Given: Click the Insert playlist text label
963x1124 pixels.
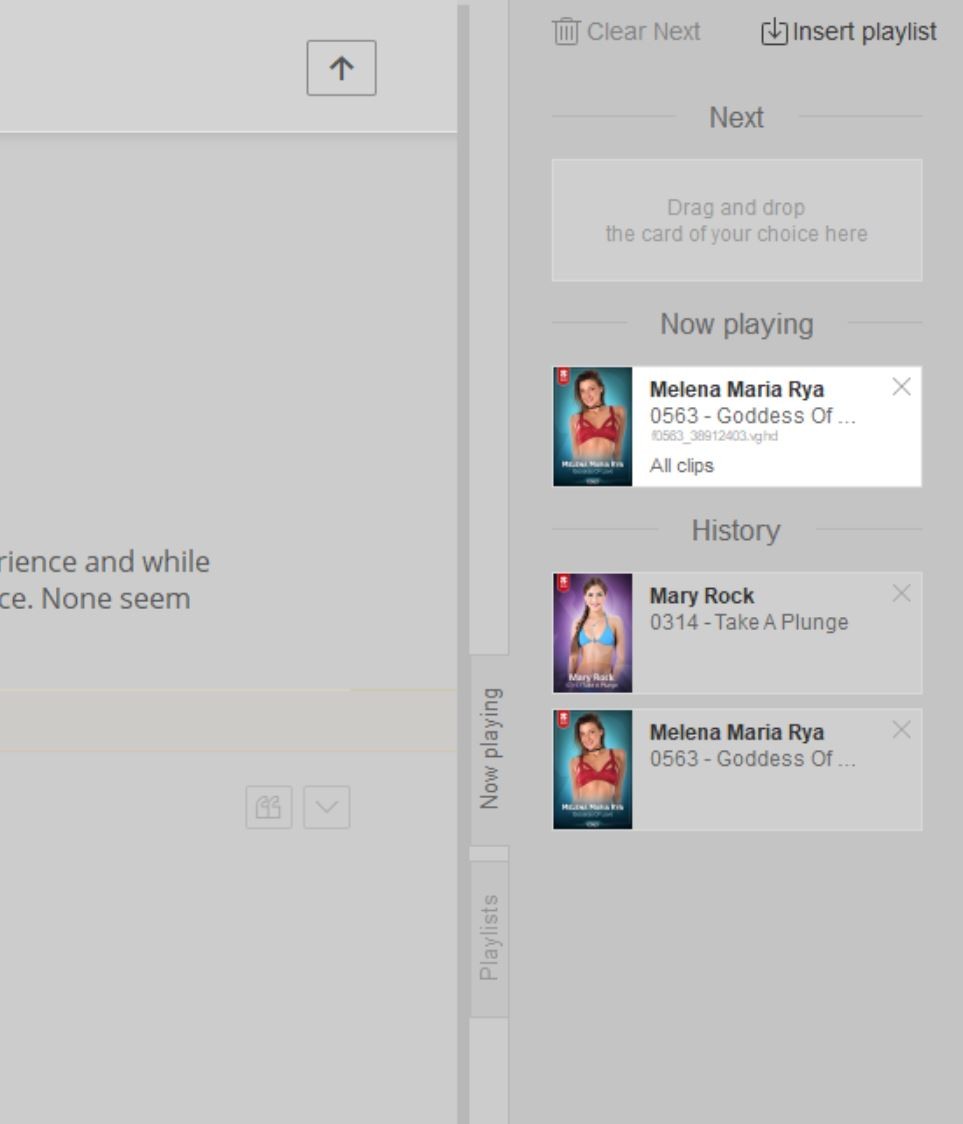Looking at the screenshot, I should [864, 32].
